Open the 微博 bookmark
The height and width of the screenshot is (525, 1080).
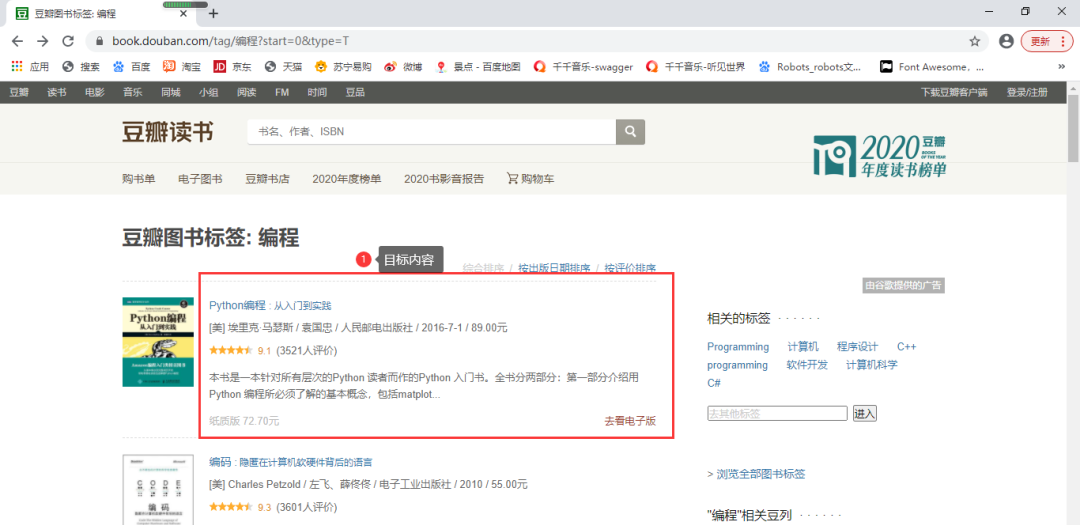click(403, 67)
